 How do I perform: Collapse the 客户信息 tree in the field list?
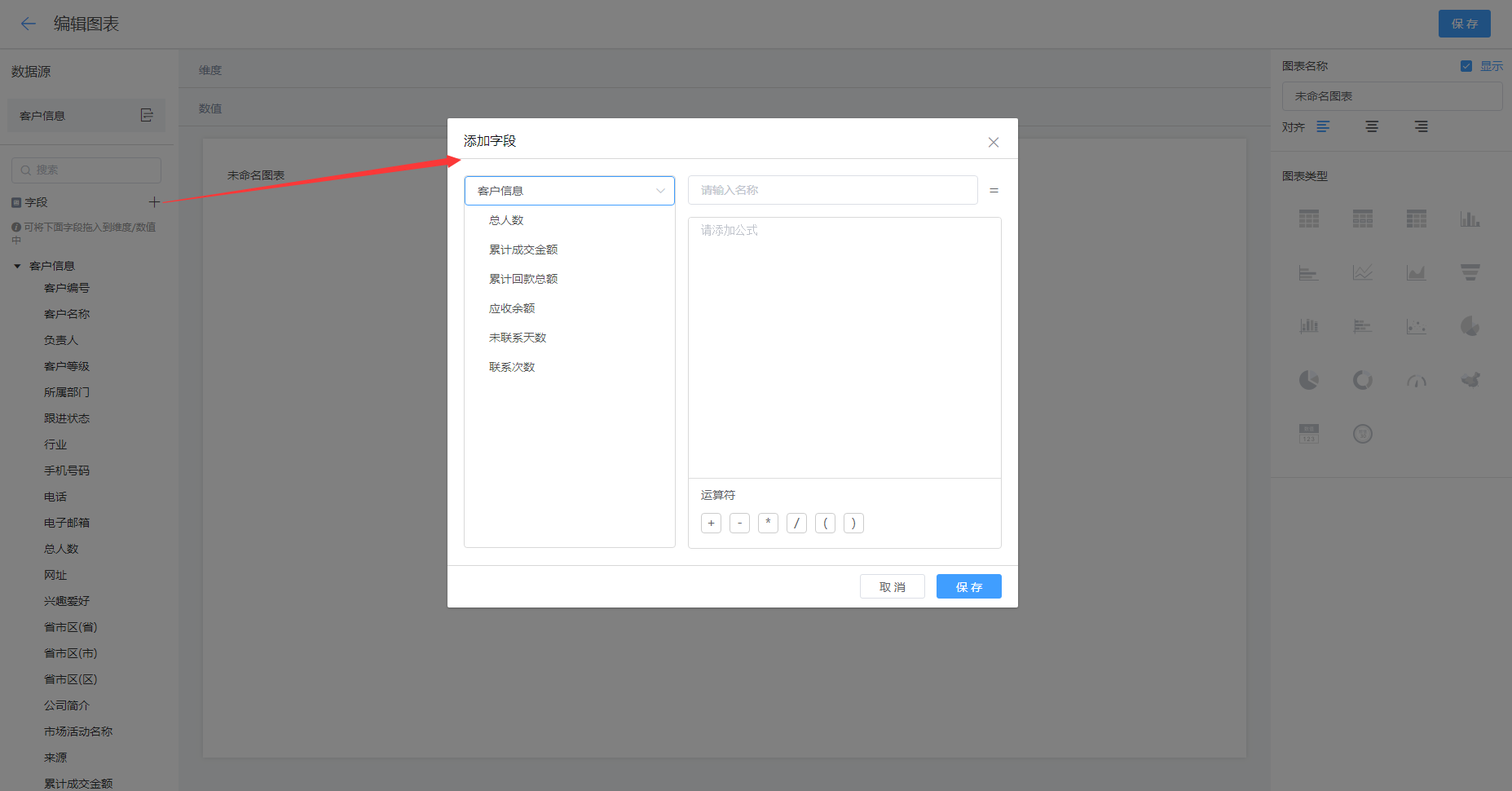(17, 266)
